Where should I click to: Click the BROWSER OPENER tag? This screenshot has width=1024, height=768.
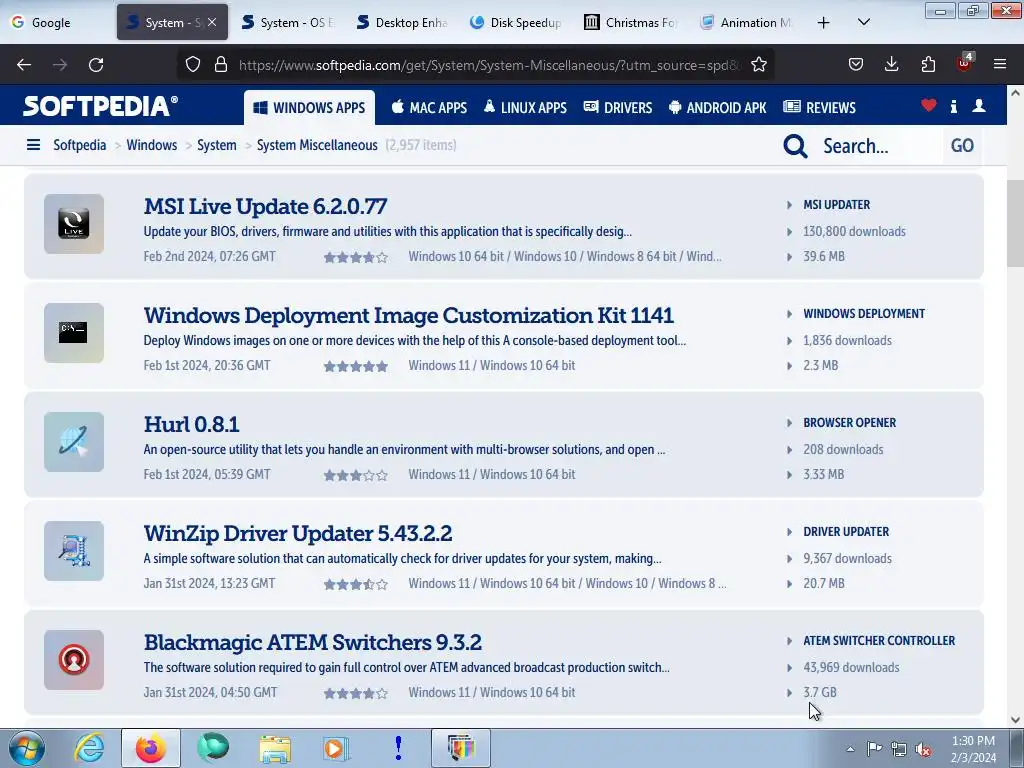[850, 423]
